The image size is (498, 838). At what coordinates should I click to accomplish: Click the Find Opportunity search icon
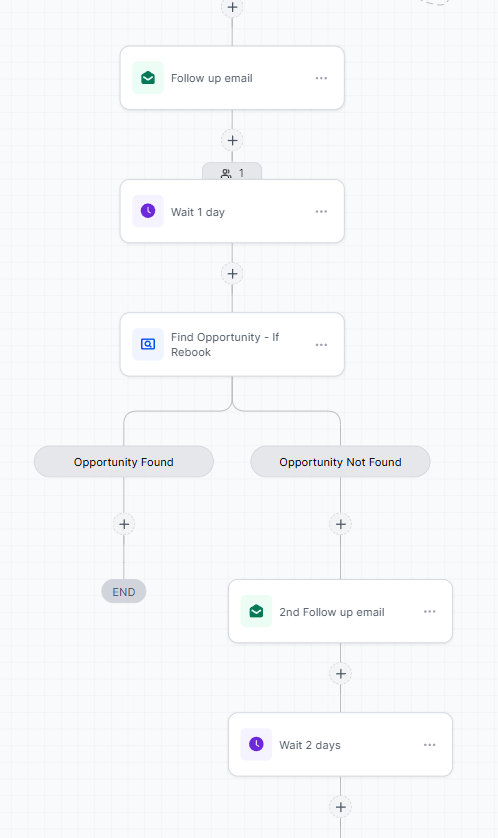pyautogui.click(x=148, y=345)
